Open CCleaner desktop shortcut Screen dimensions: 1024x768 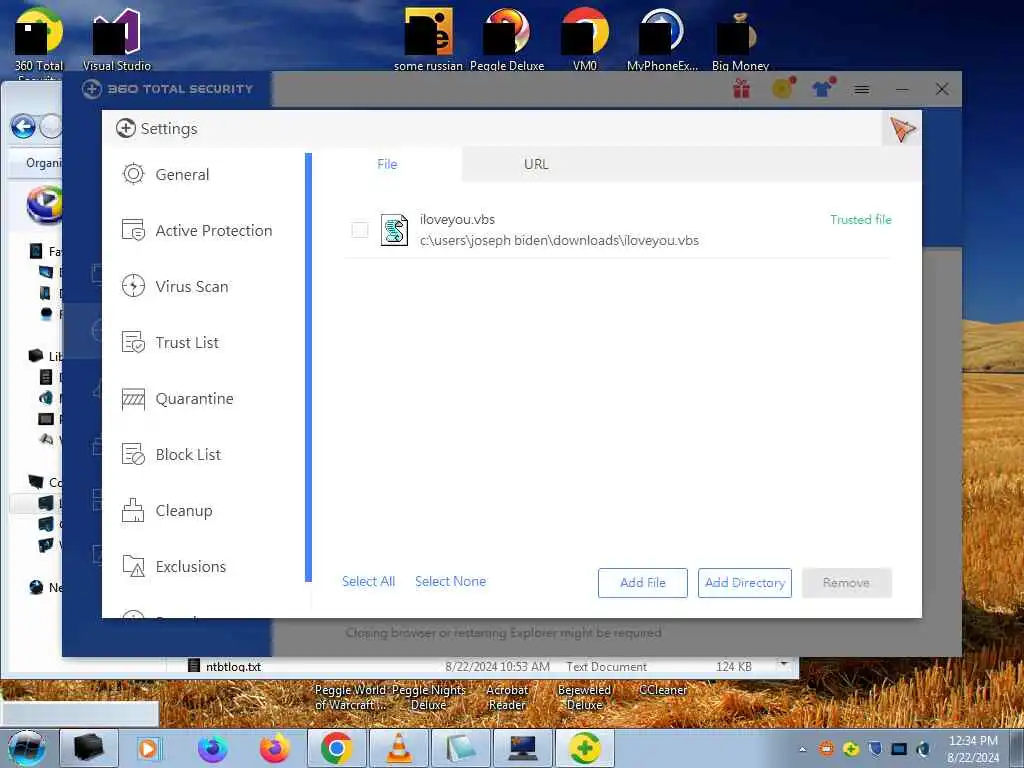coord(663,690)
